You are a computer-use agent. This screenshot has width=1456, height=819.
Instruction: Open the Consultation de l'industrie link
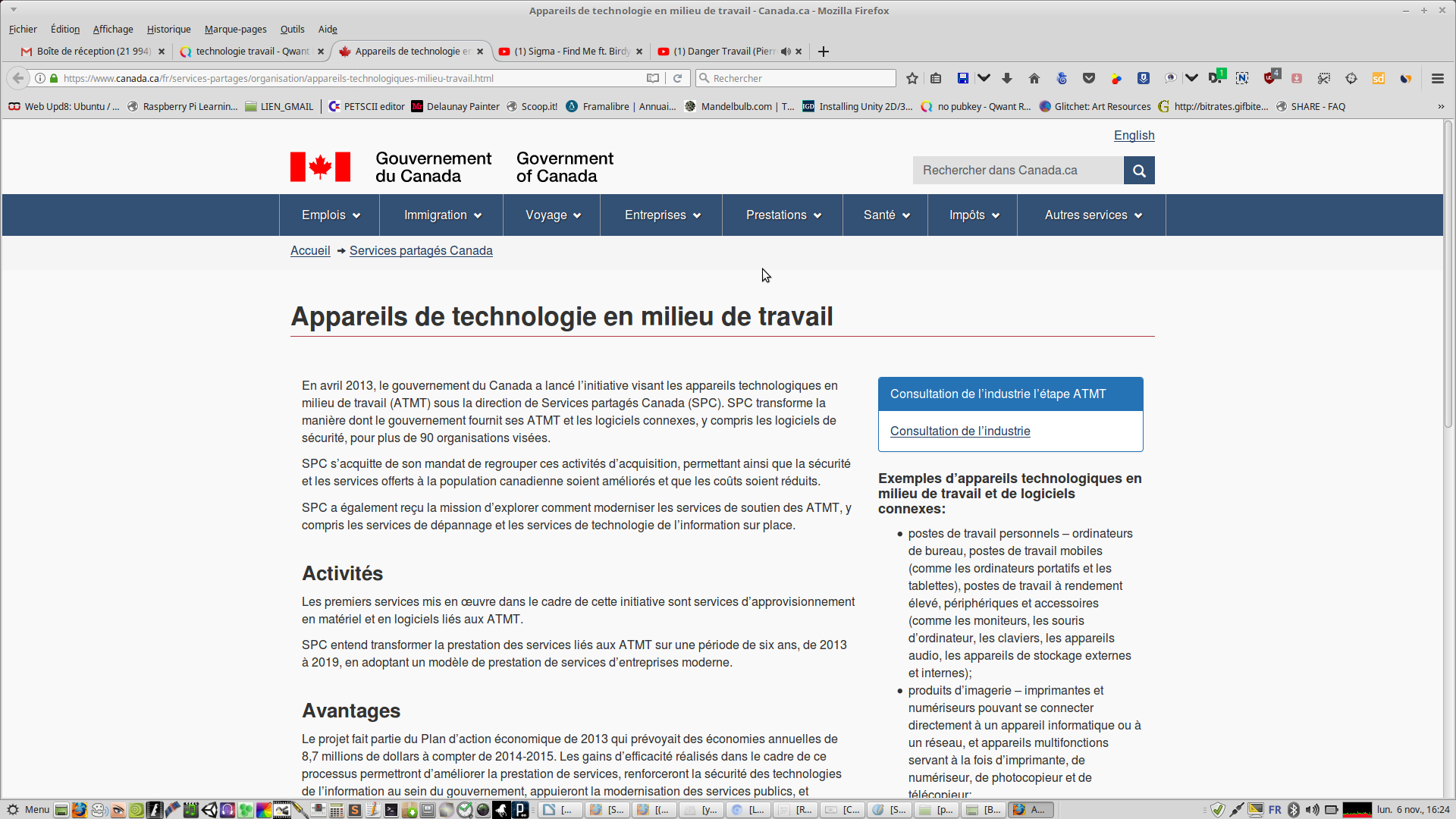(960, 431)
